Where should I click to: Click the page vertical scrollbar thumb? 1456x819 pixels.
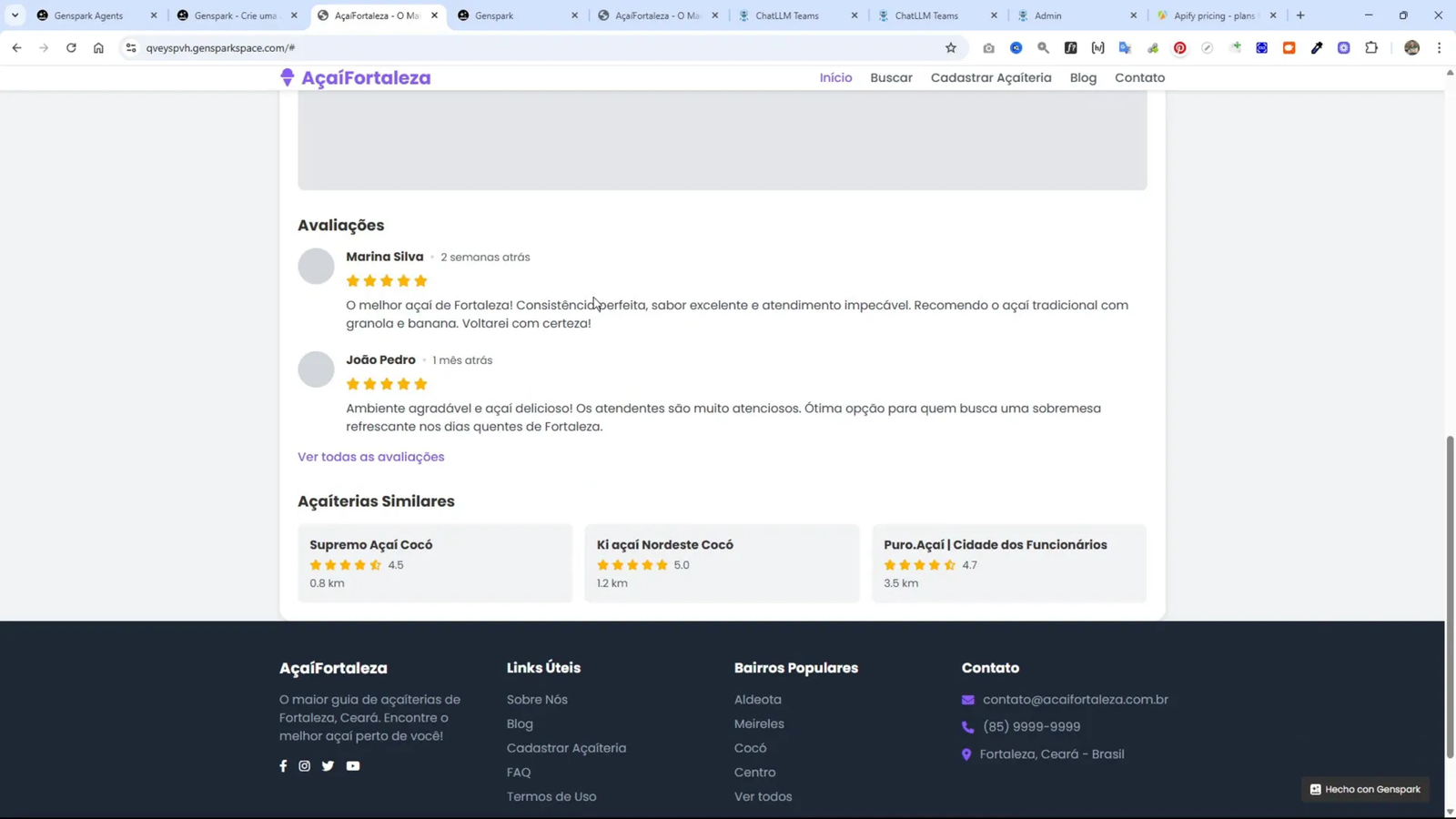(1450, 596)
